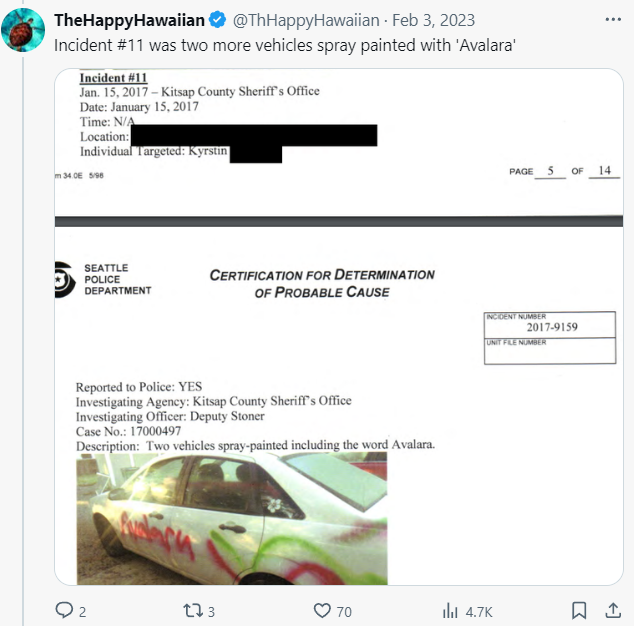Open the three-dot more options menu
The width and height of the screenshot is (634, 626).
[613, 19]
